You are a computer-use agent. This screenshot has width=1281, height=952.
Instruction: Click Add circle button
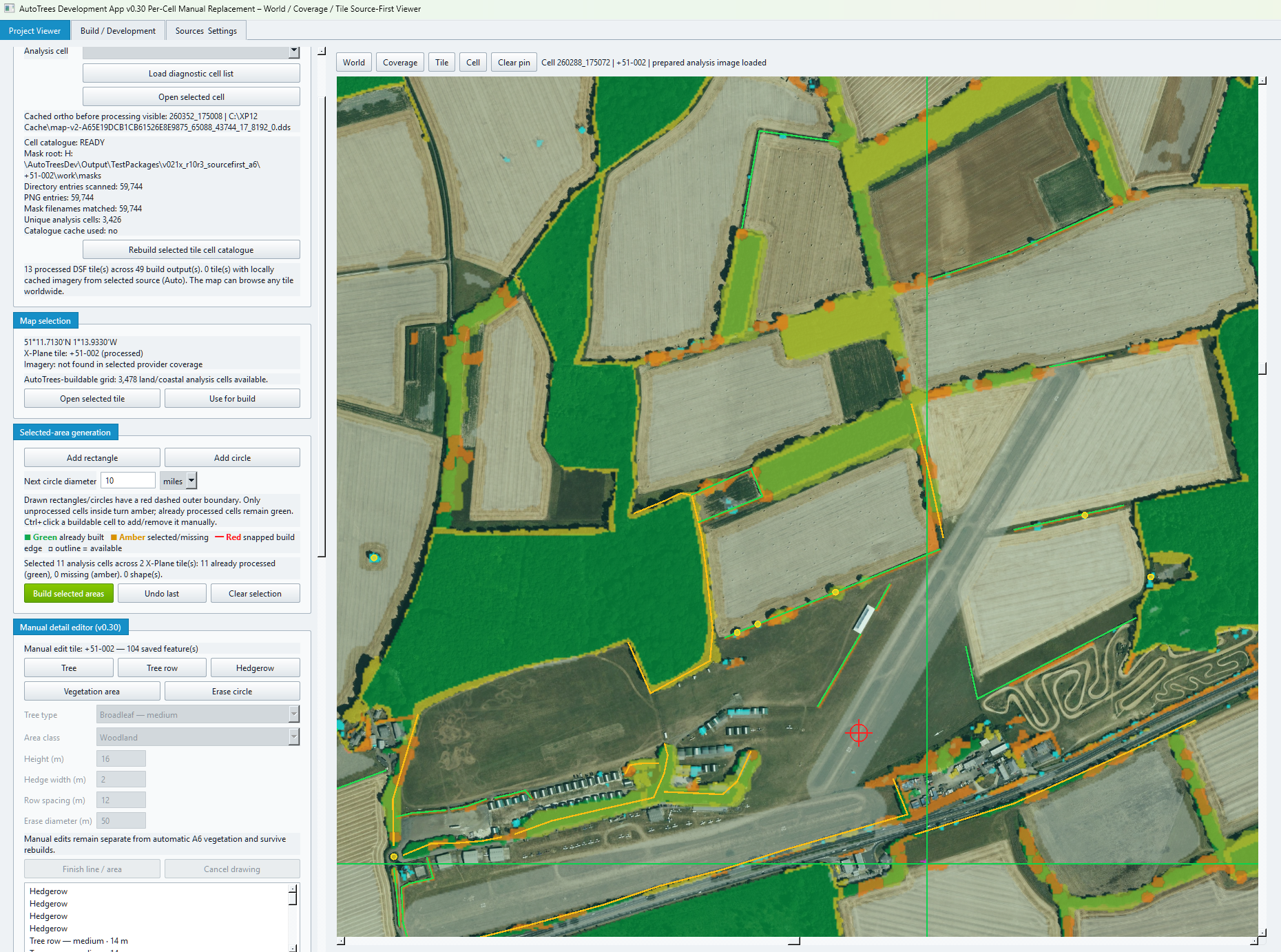[232, 458]
